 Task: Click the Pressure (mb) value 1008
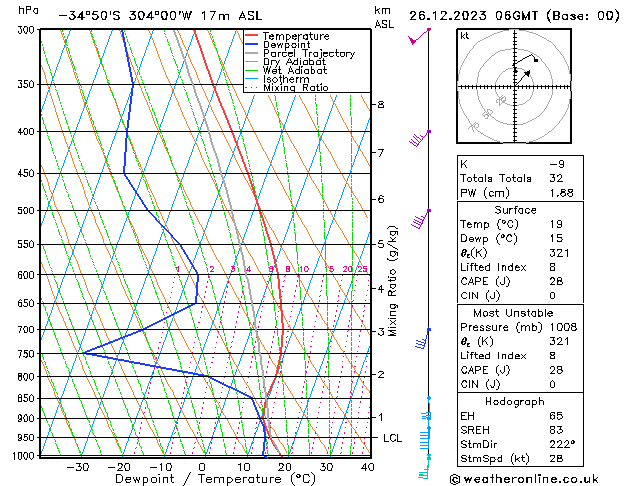click(563, 327)
